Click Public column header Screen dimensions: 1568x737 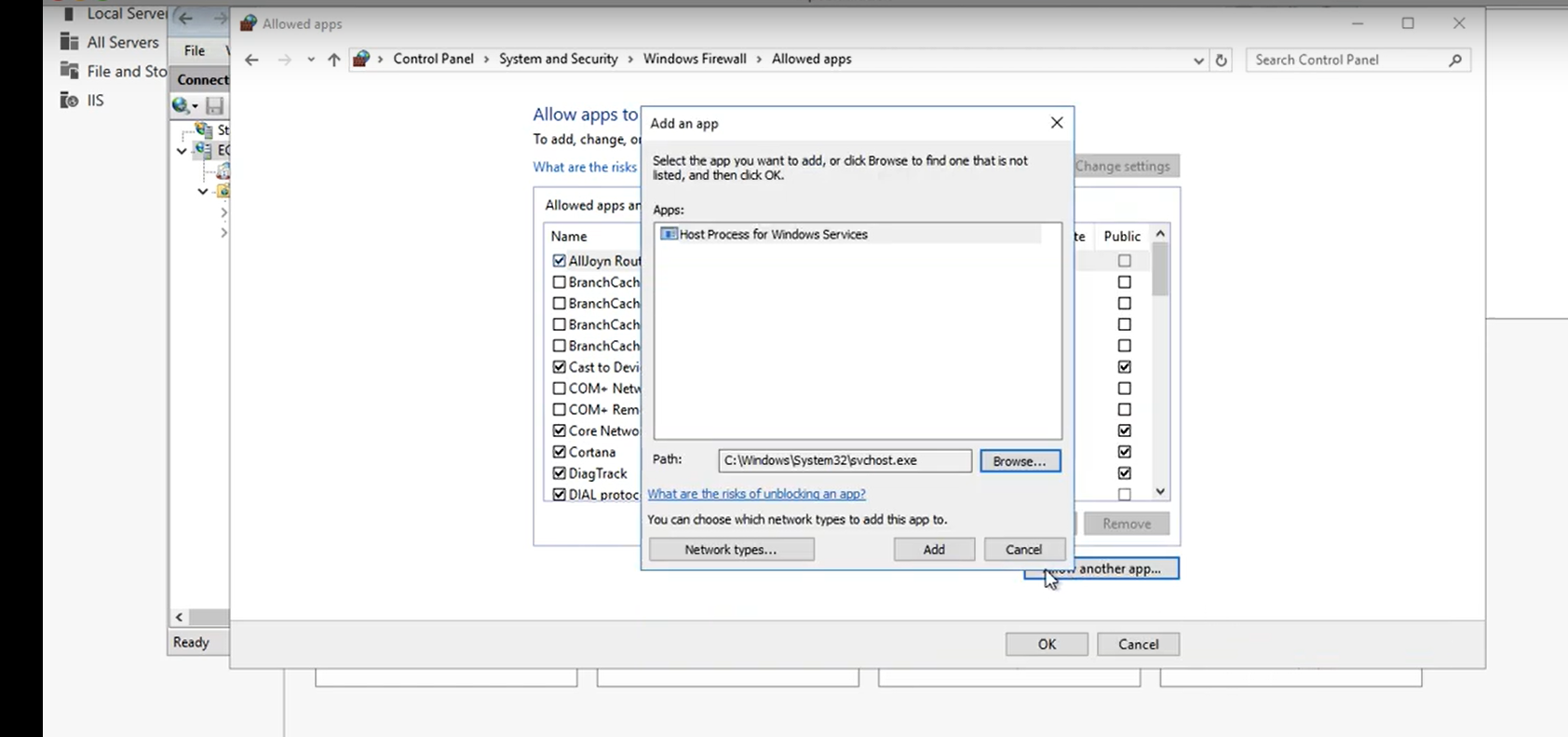1122,237
